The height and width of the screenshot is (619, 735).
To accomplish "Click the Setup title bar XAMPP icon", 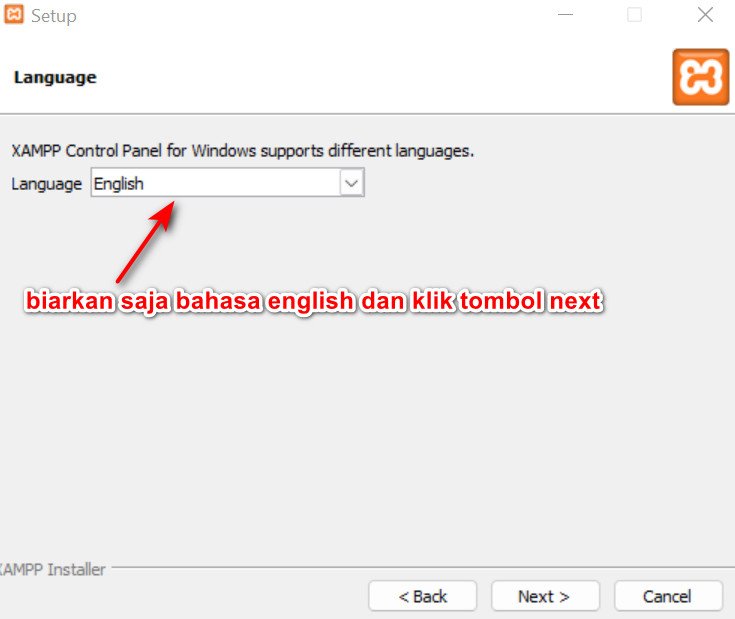I will 14,15.
